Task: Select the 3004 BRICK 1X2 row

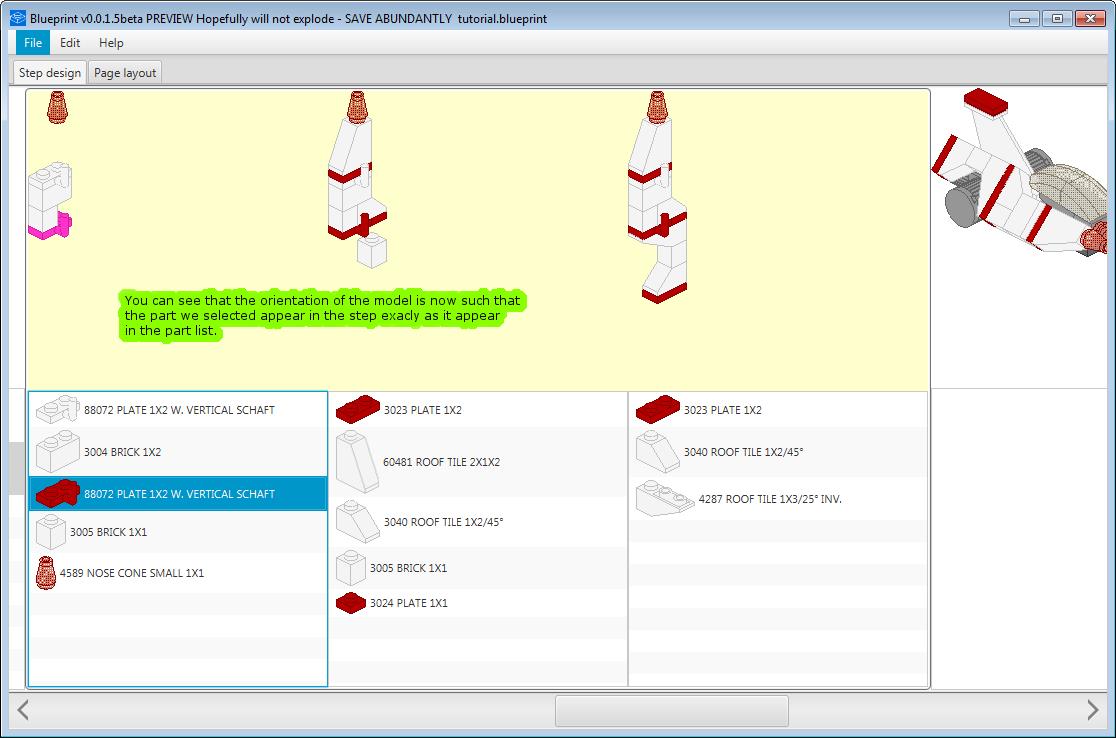Action: coord(178,452)
